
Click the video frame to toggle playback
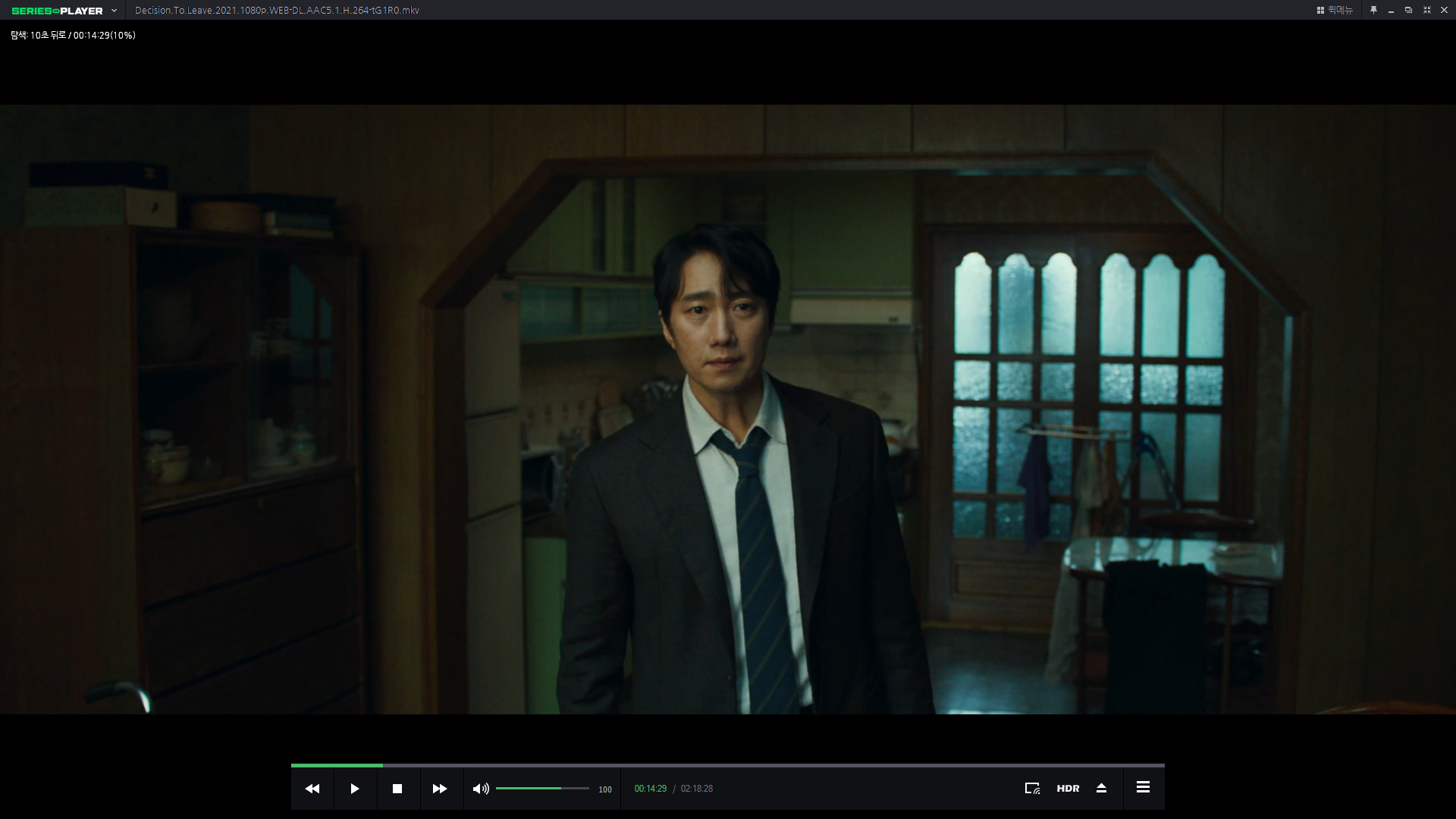tap(728, 409)
